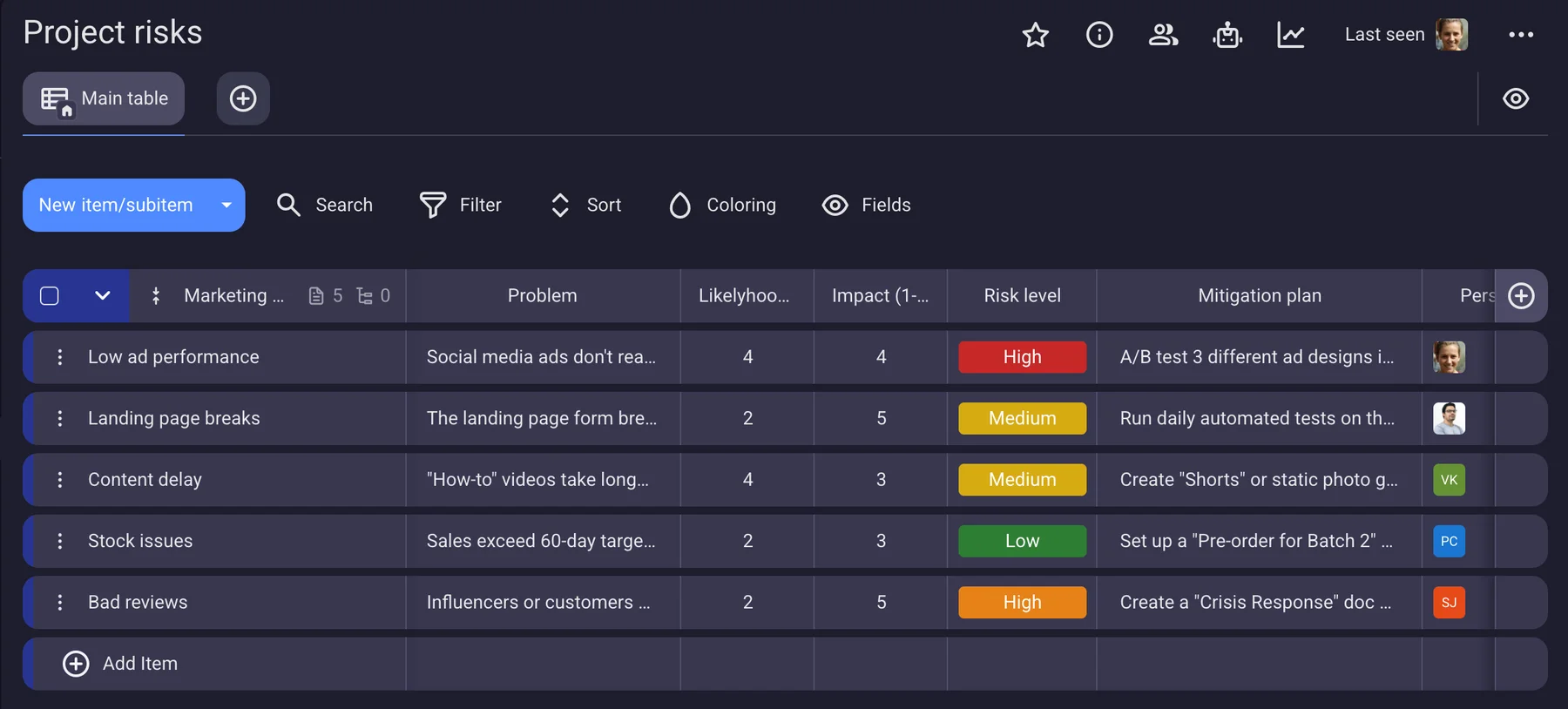Click the Impact column header
This screenshot has height=709, width=1568.
point(881,296)
